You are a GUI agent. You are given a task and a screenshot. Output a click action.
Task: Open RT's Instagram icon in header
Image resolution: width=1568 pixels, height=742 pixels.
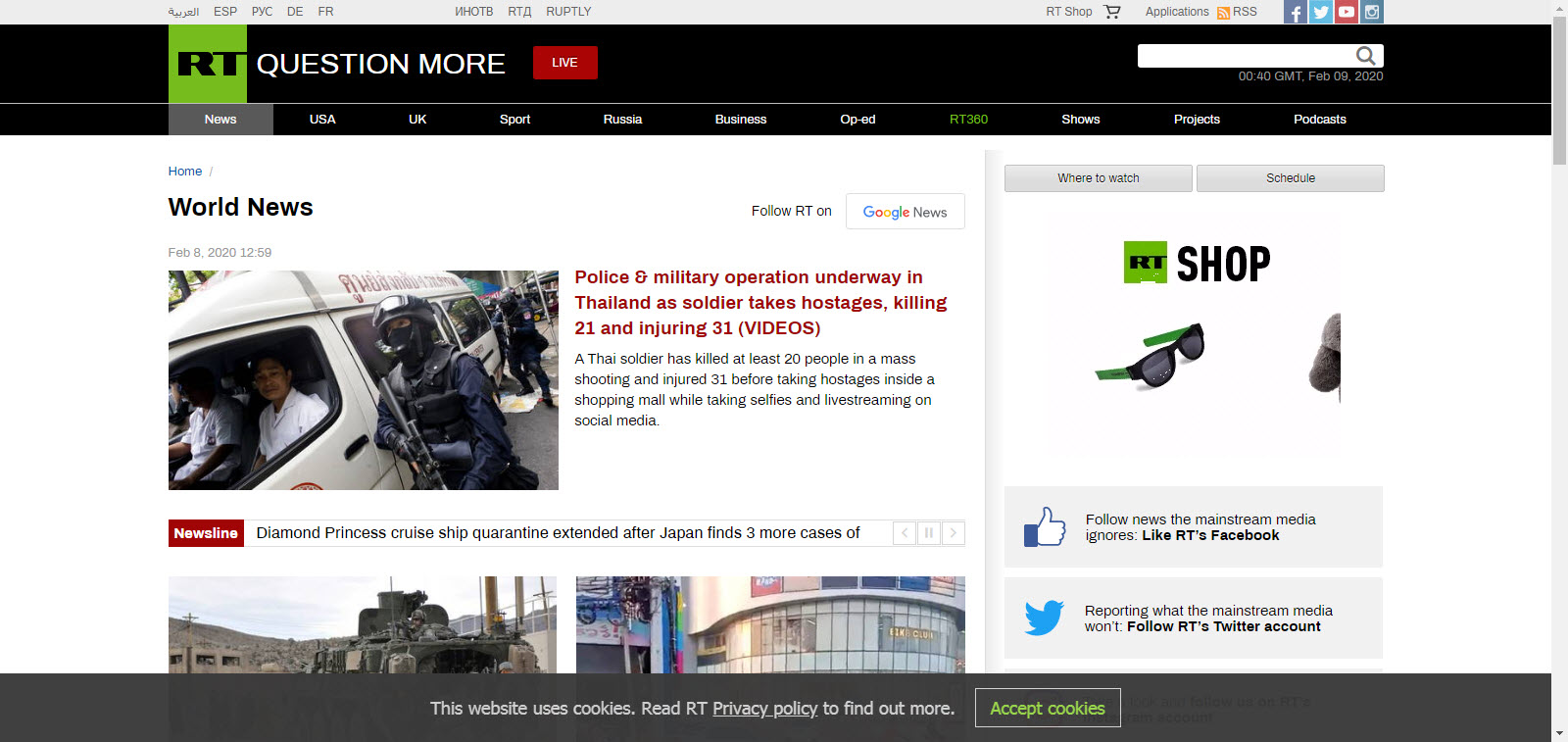(x=1372, y=12)
